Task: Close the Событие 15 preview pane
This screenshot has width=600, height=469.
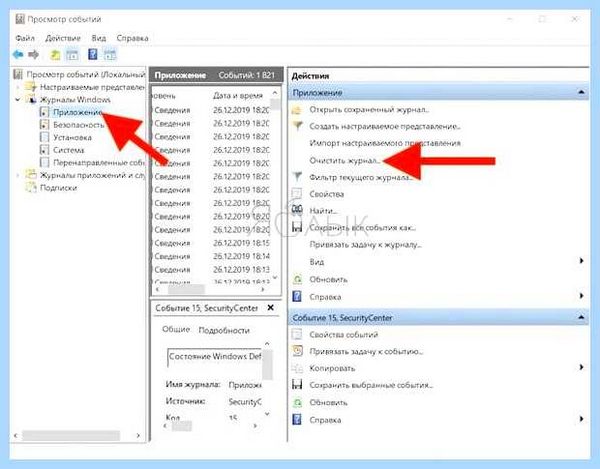Action: [271, 308]
